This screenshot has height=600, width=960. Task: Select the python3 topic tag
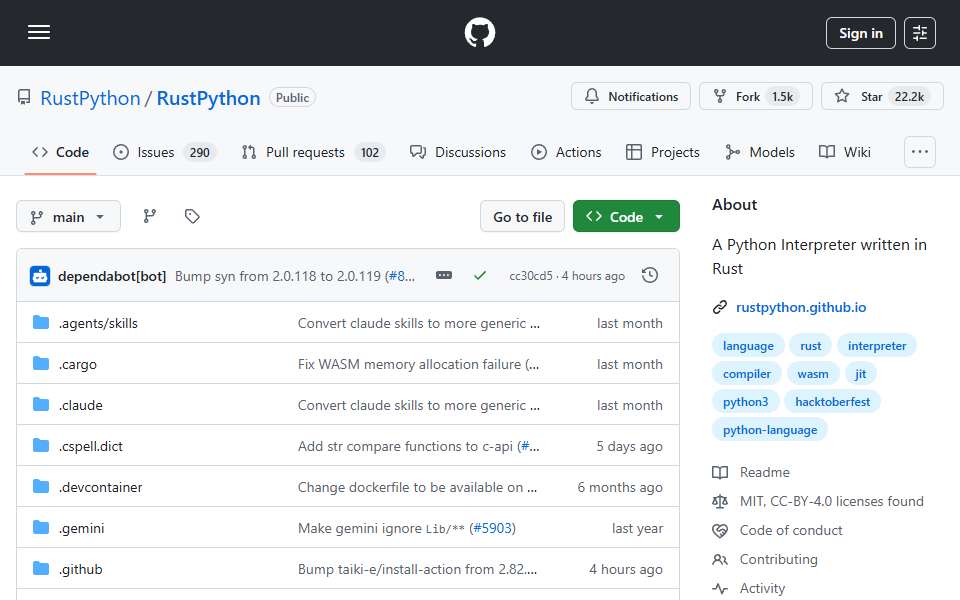[x=745, y=402]
